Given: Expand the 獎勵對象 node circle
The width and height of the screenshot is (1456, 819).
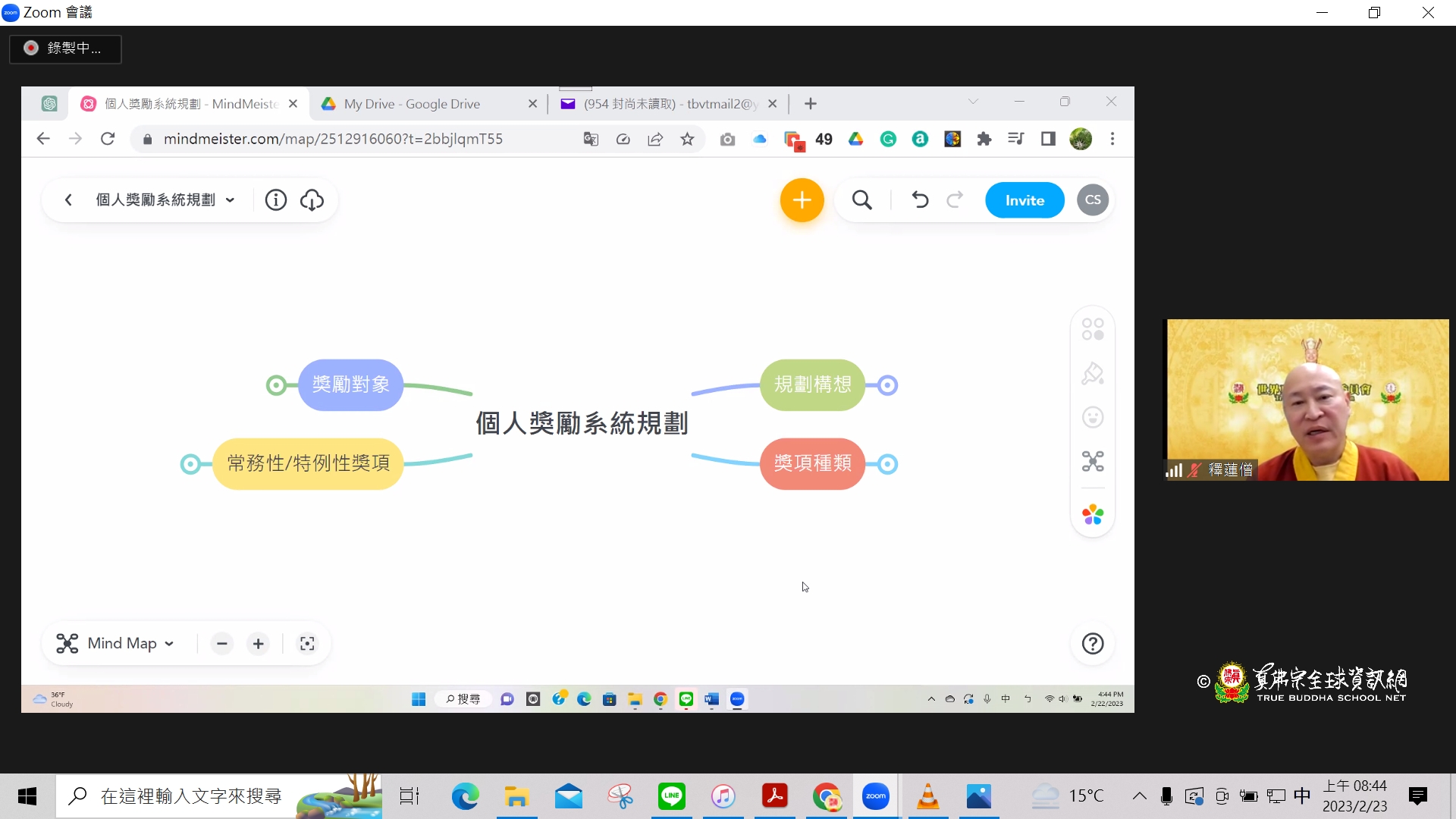Looking at the screenshot, I should (x=276, y=385).
